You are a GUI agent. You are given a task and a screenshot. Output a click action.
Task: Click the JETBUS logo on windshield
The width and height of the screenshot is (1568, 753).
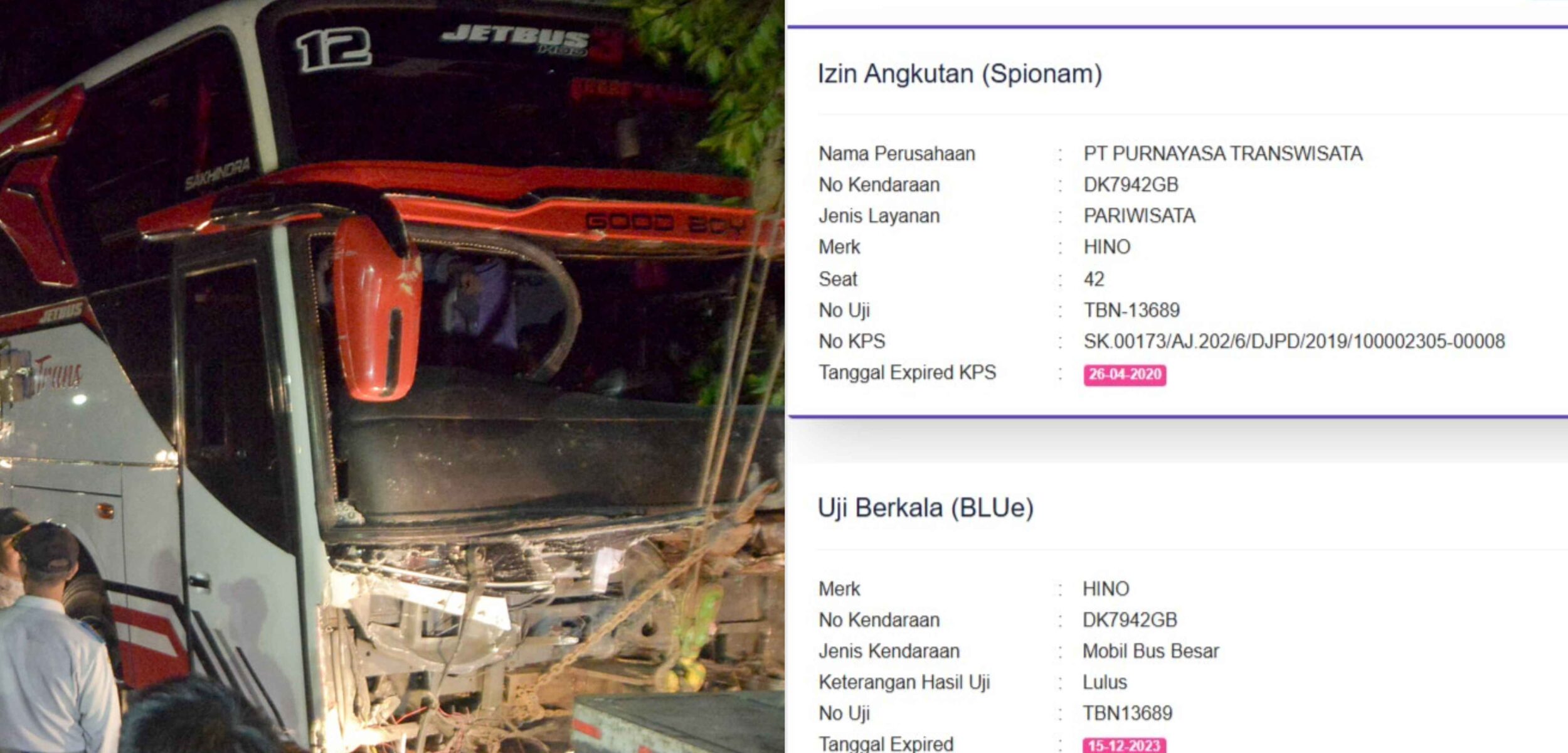tap(515, 38)
